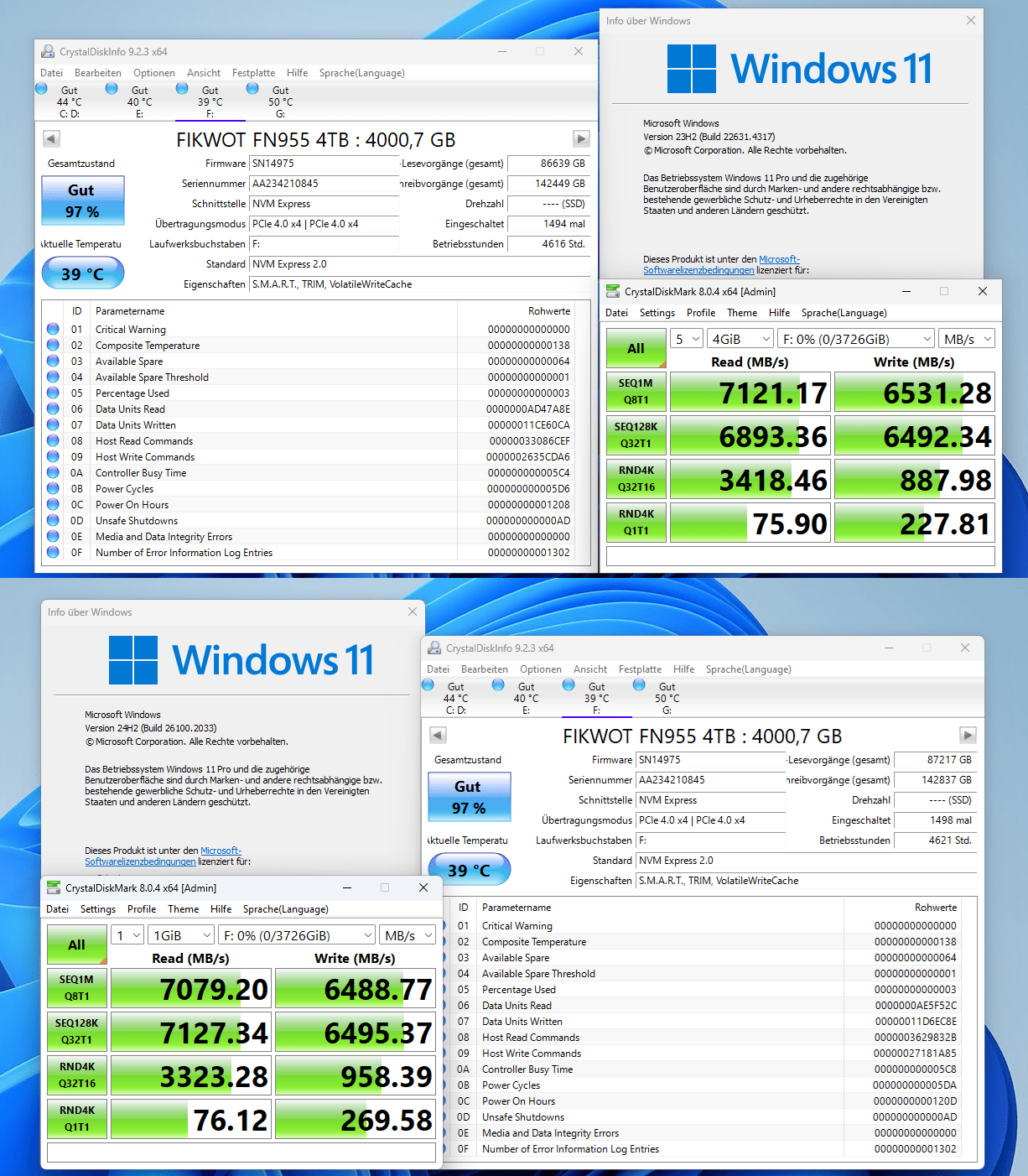Select the G: drive orb in lower CrystalDiskInfo
This screenshot has width=1028, height=1176.
click(639, 684)
